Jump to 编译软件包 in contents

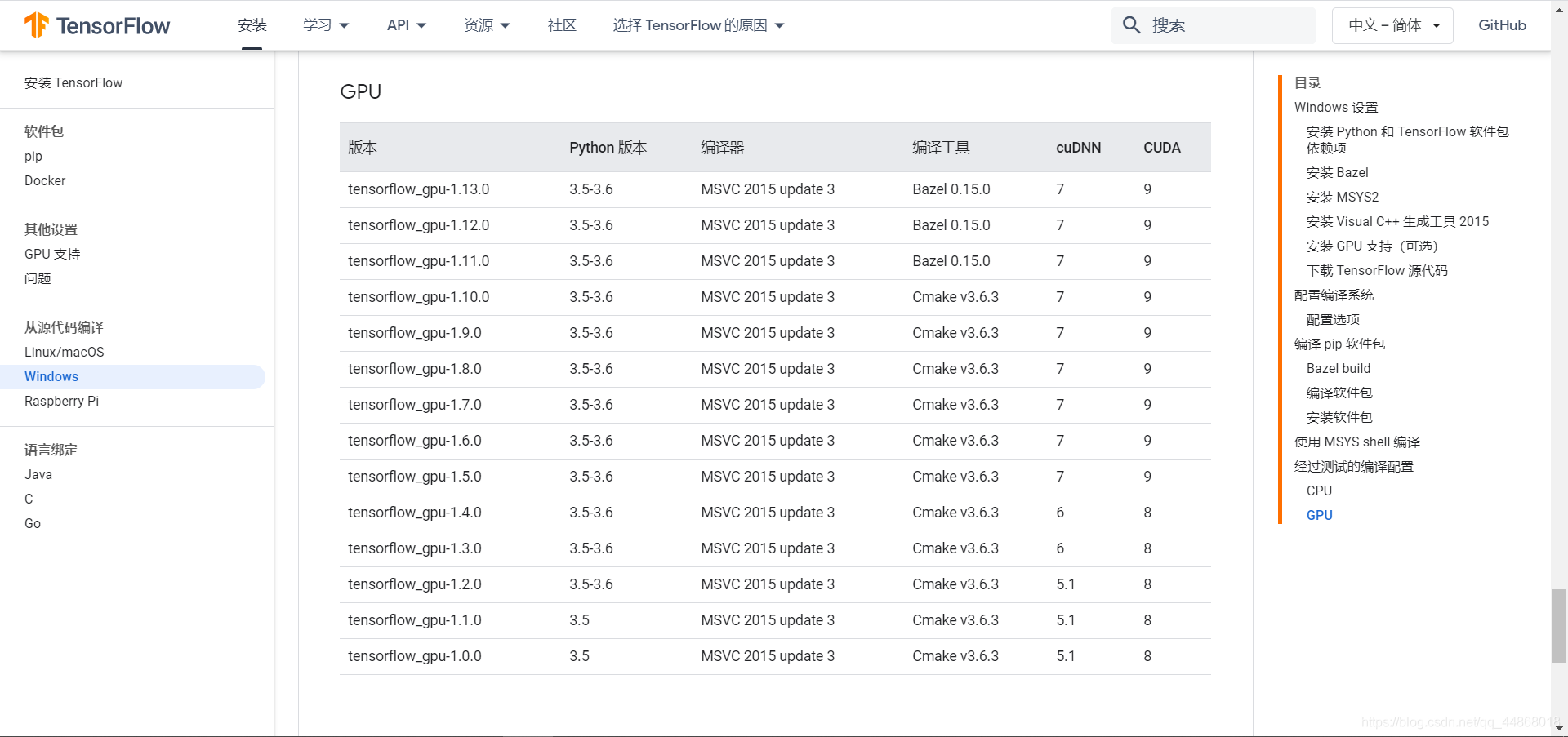coord(1340,393)
